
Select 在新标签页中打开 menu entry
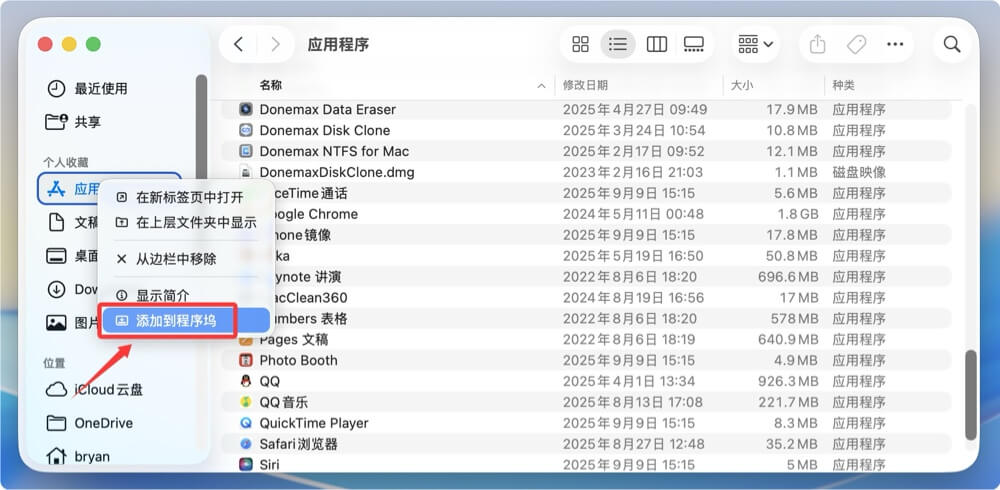189,197
